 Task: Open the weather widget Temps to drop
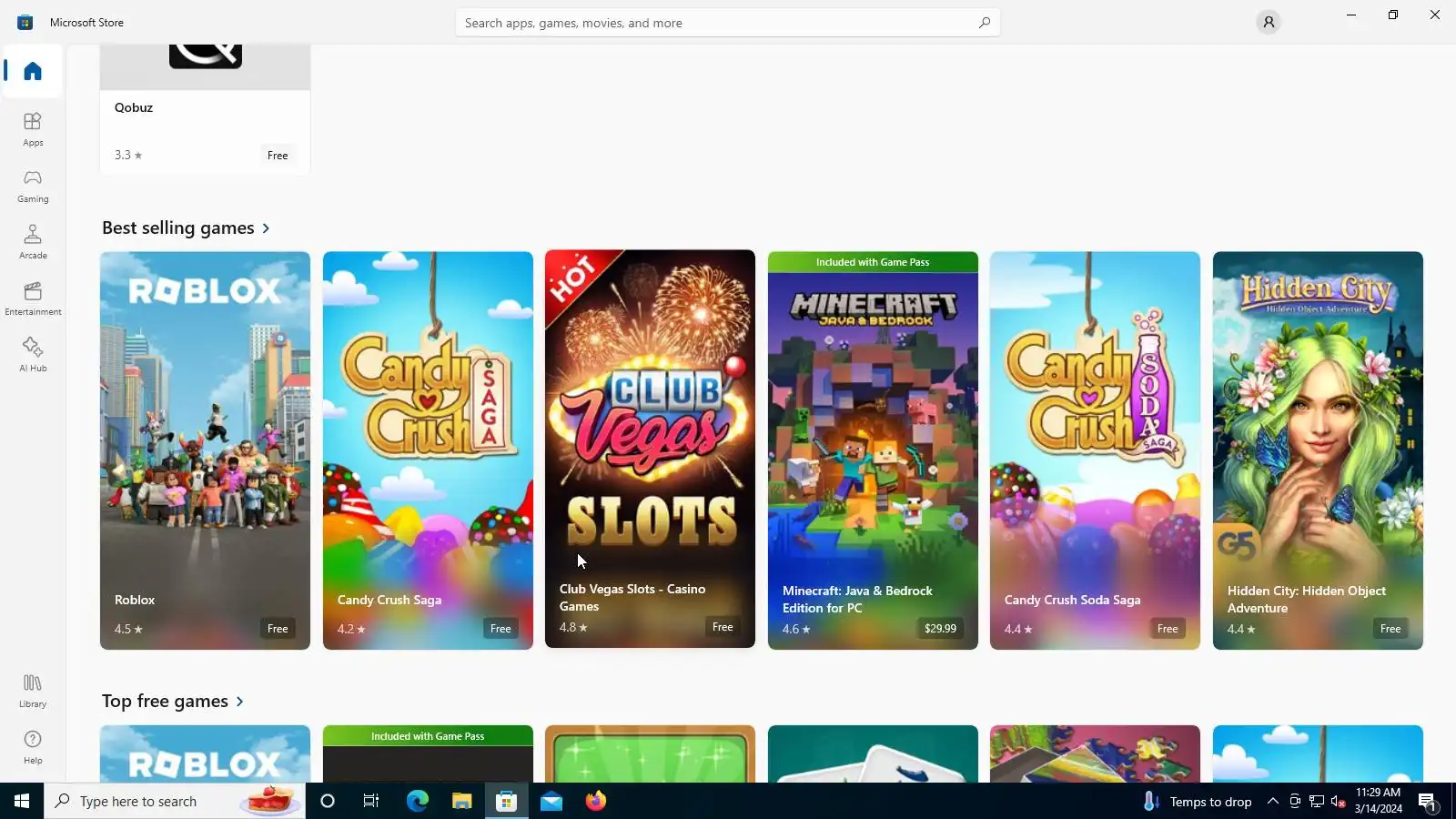click(x=1198, y=801)
